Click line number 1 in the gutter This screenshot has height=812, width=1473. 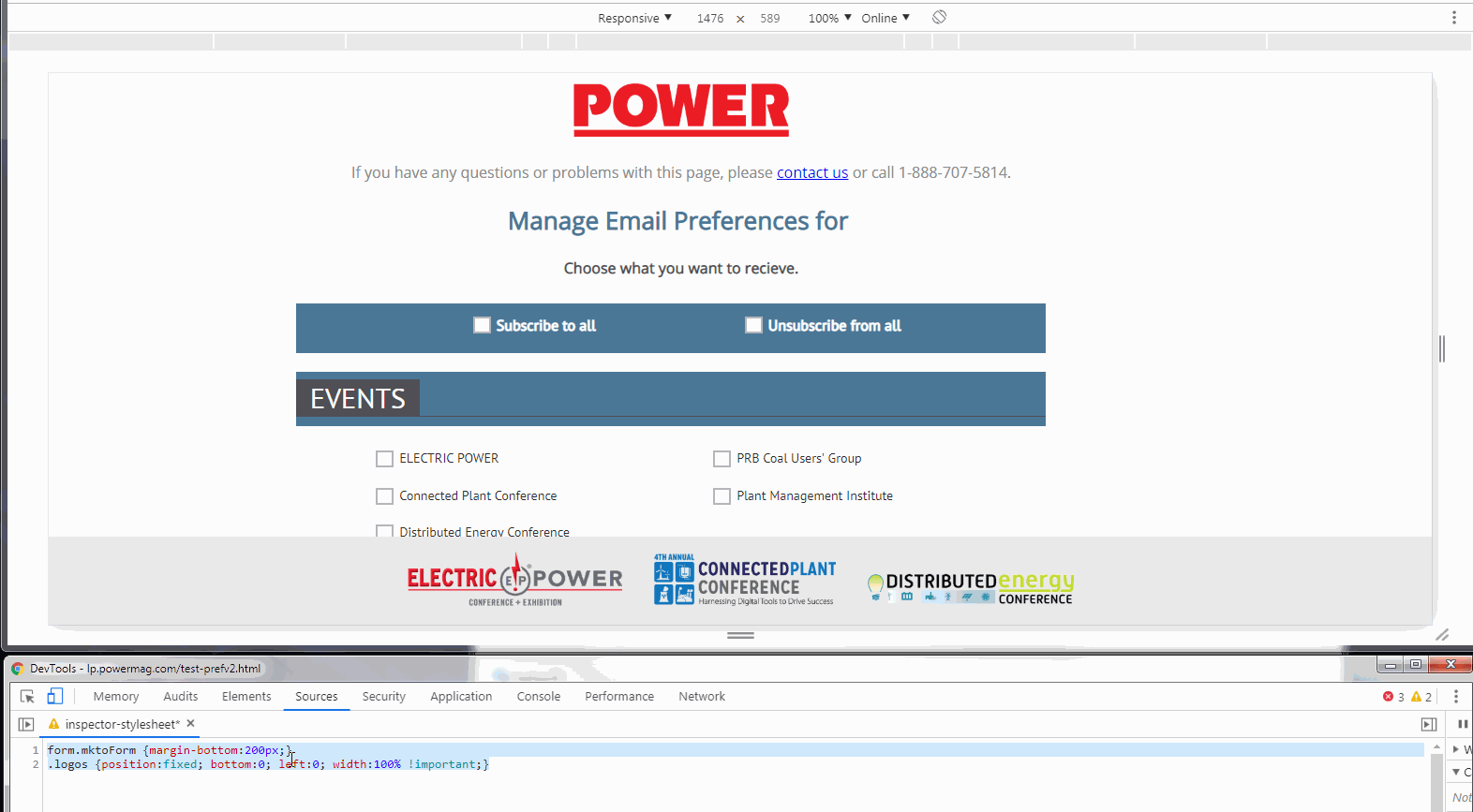click(36, 750)
